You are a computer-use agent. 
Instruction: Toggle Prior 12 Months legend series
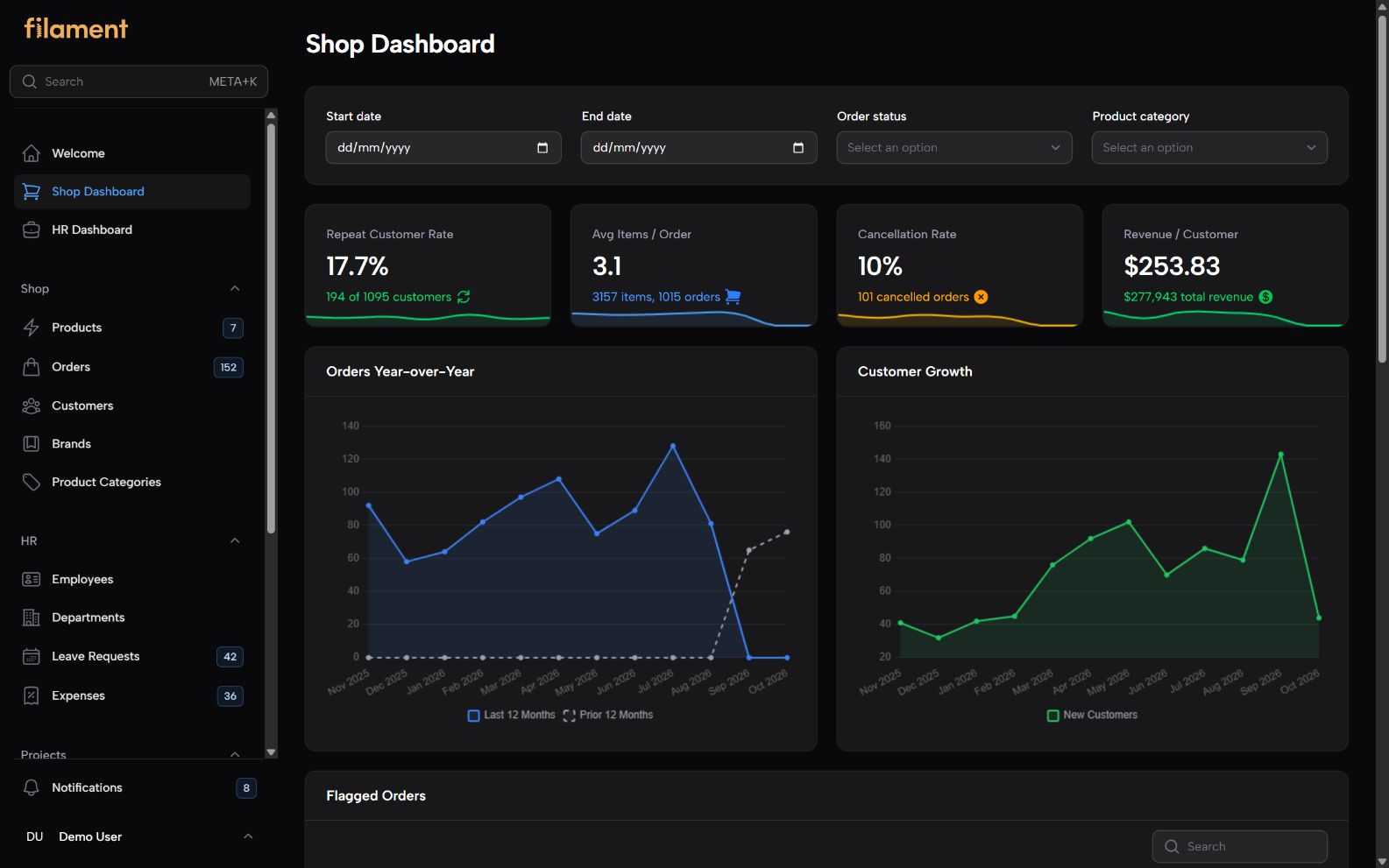coord(608,716)
